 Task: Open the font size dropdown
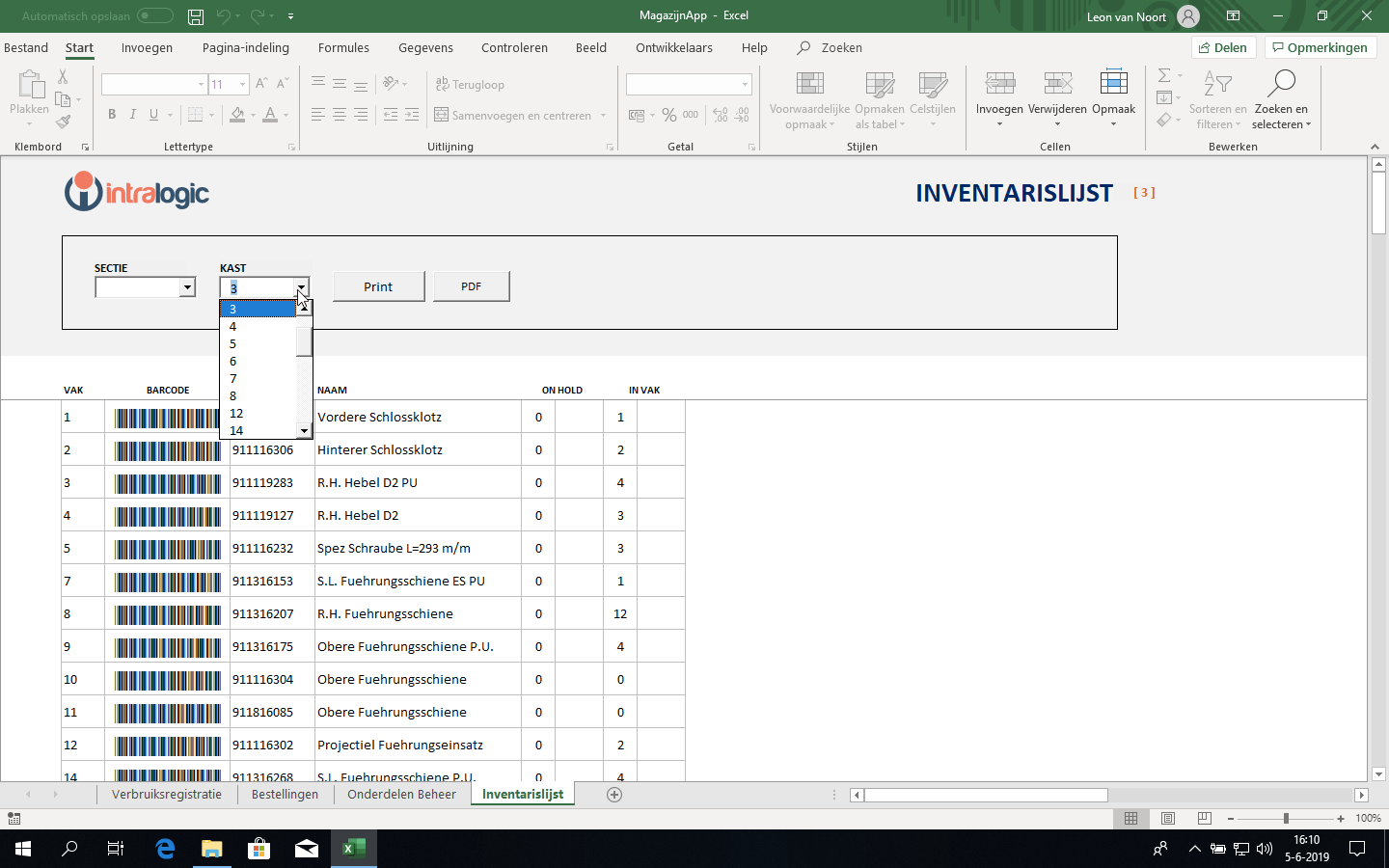[x=242, y=85]
